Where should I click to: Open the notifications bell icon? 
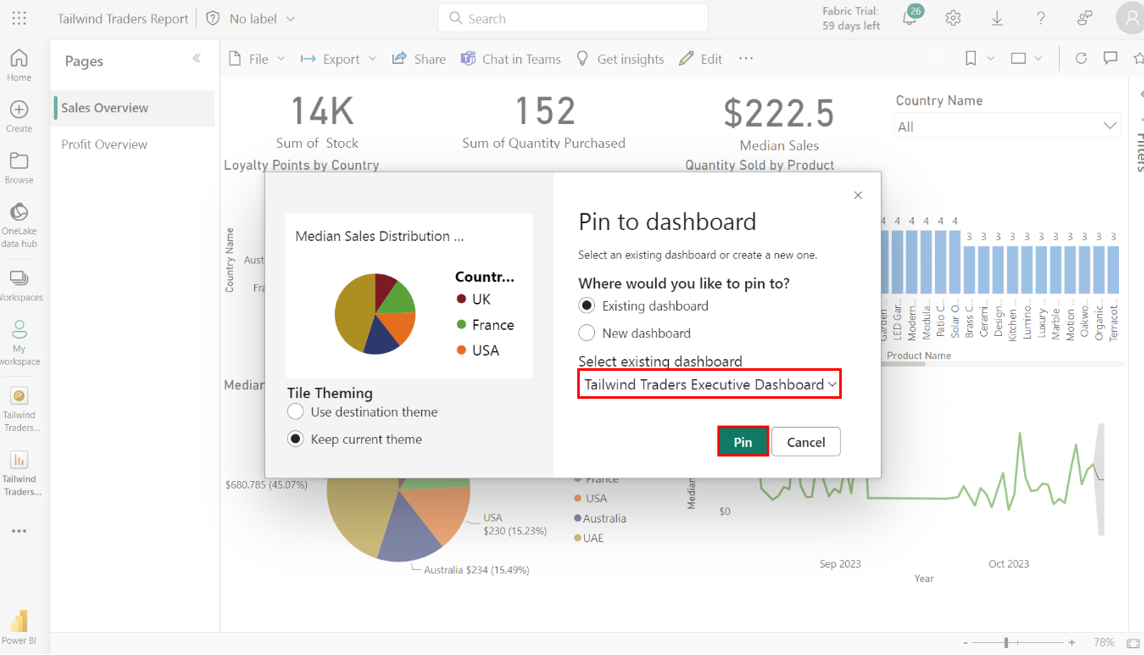pos(909,18)
